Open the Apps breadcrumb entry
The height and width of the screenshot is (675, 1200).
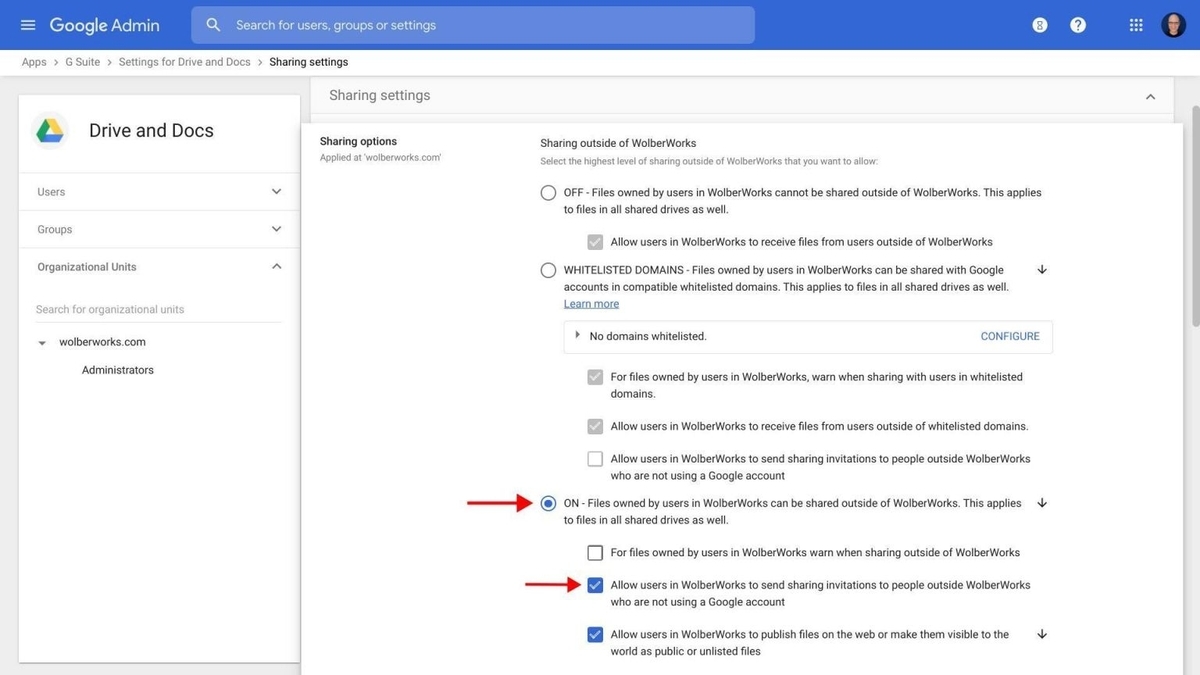click(33, 60)
